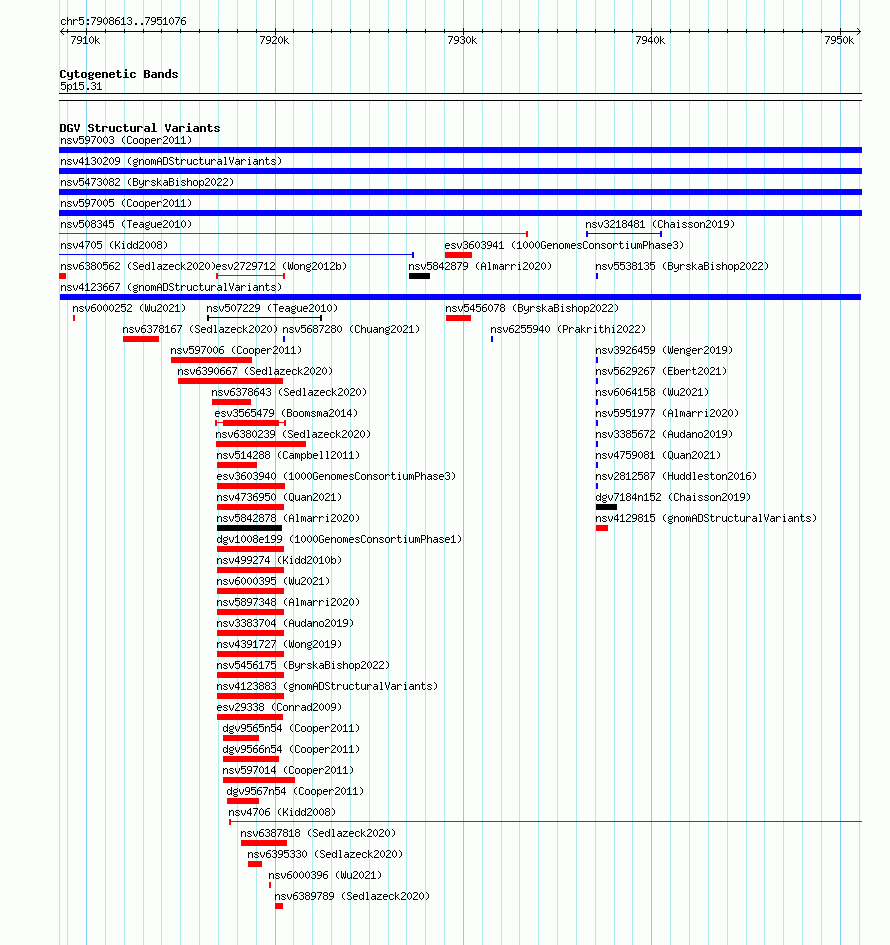Viewport: 890px width, 945px height.
Task: Select the nsv4705 (Kidd2008) variant label
Action: (x=114, y=245)
